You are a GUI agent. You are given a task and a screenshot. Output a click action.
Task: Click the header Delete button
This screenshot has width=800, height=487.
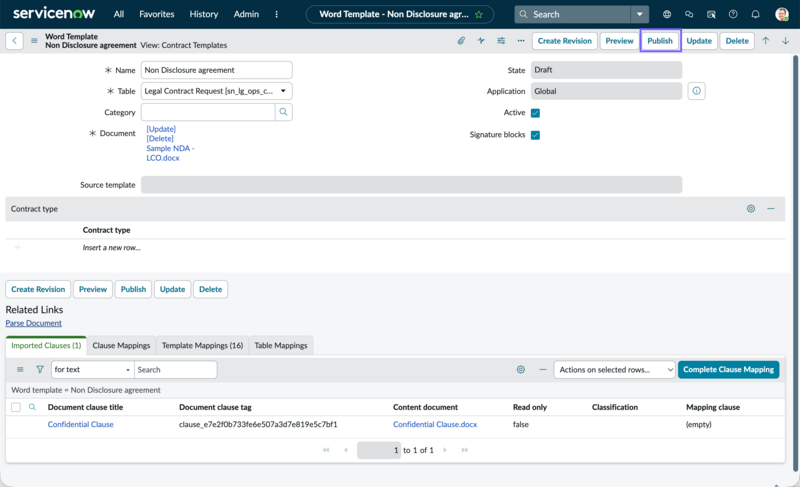[x=737, y=41]
